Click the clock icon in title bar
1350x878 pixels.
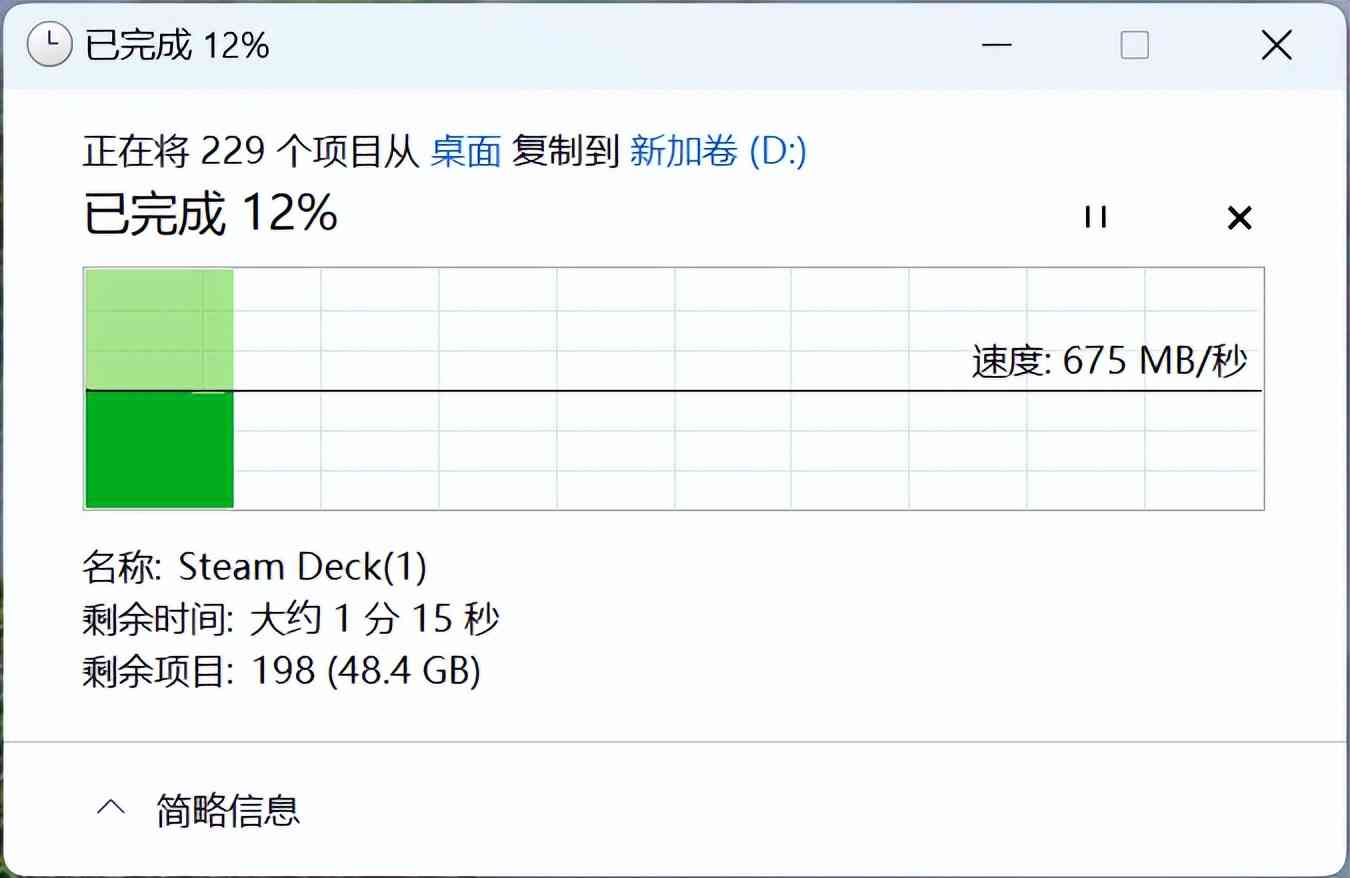pyautogui.click(x=49, y=45)
